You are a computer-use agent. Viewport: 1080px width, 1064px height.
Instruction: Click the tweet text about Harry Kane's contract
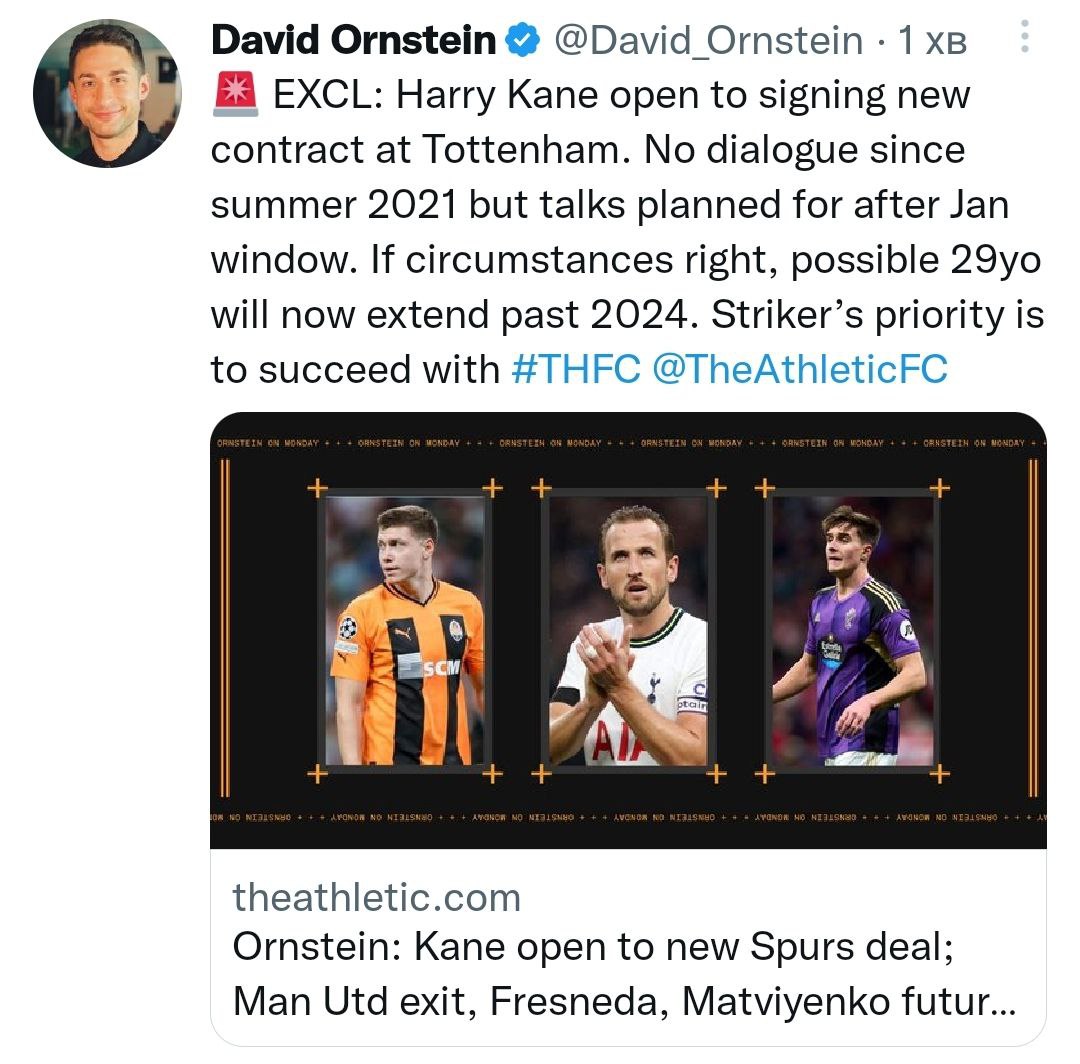coord(625,232)
